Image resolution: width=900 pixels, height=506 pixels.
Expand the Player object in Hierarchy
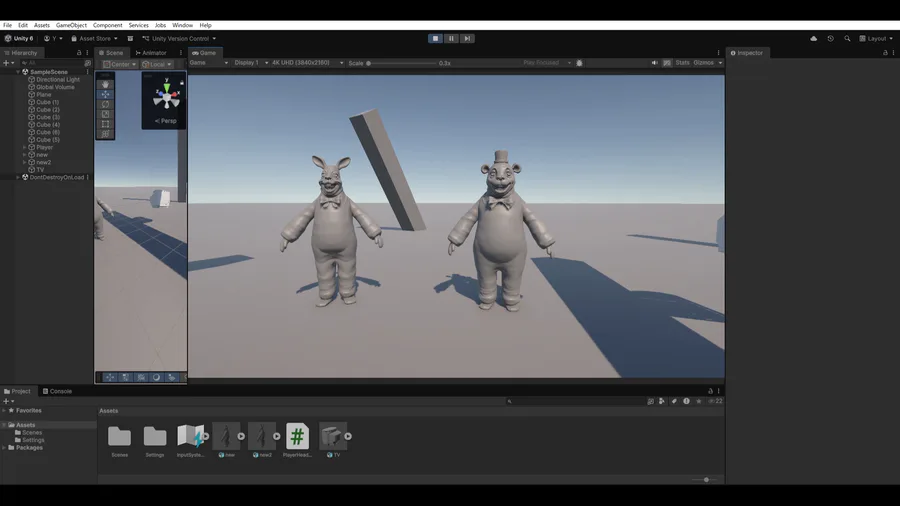[x=25, y=147]
